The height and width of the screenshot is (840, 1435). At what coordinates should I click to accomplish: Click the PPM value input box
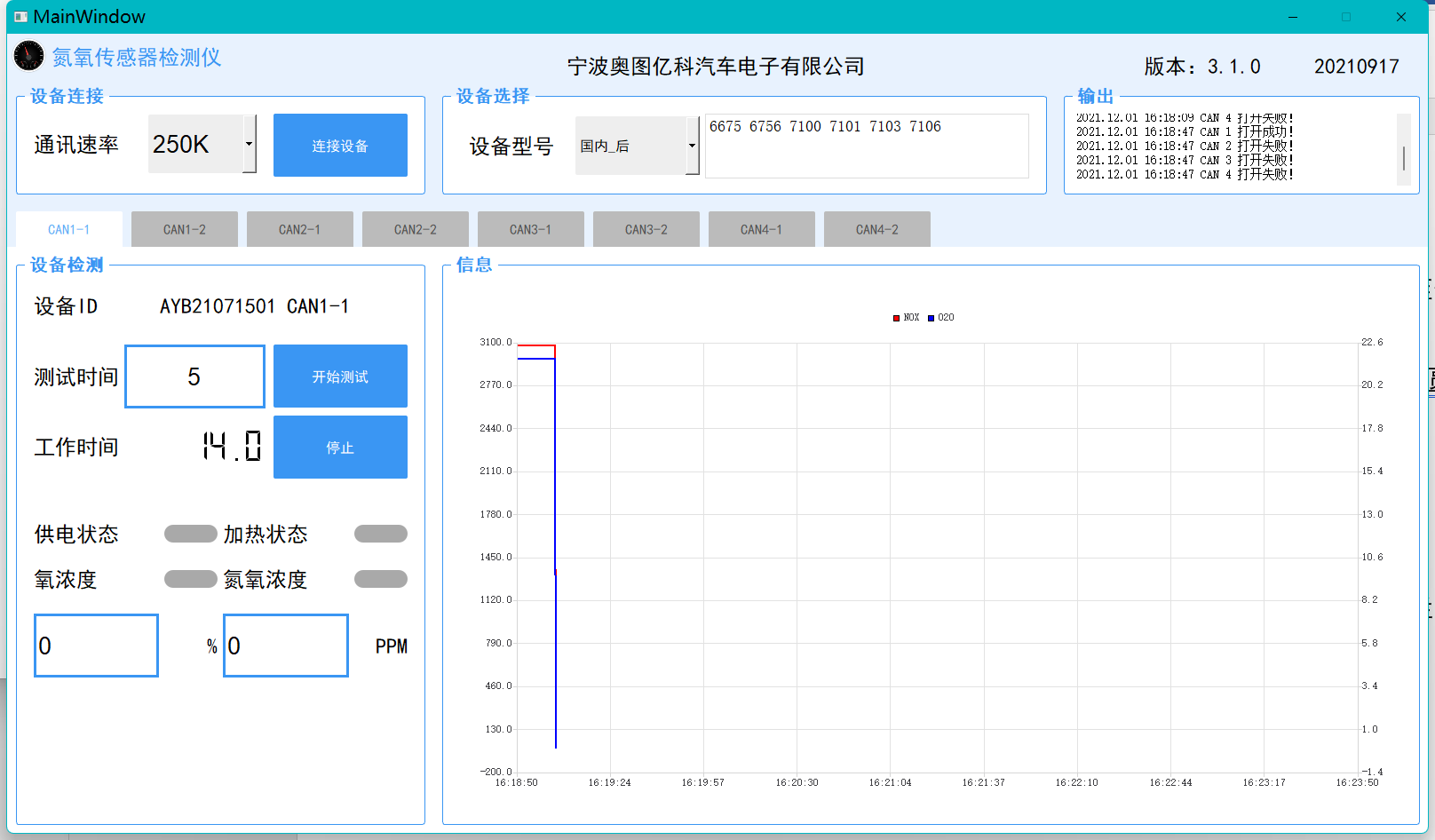pos(285,646)
